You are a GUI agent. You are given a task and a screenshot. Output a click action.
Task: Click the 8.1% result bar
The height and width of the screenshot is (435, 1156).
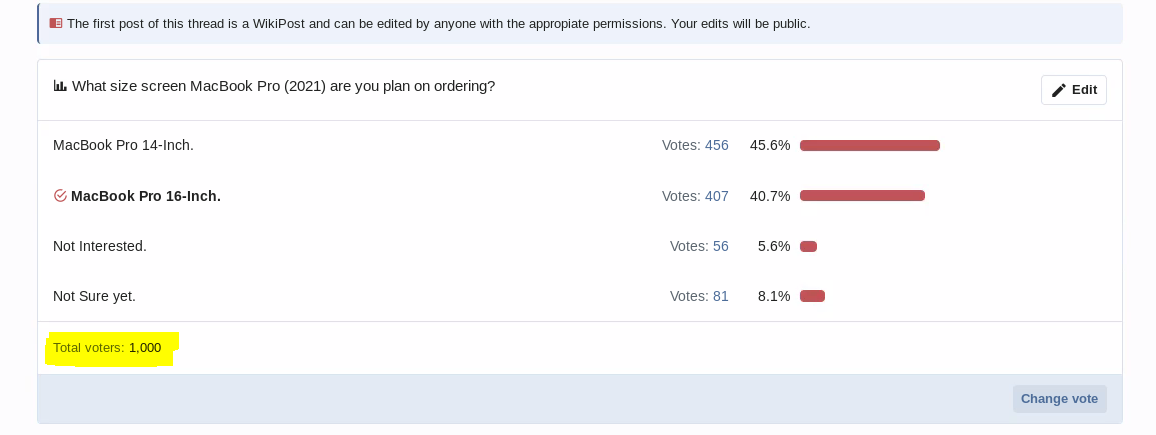(x=812, y=296)
